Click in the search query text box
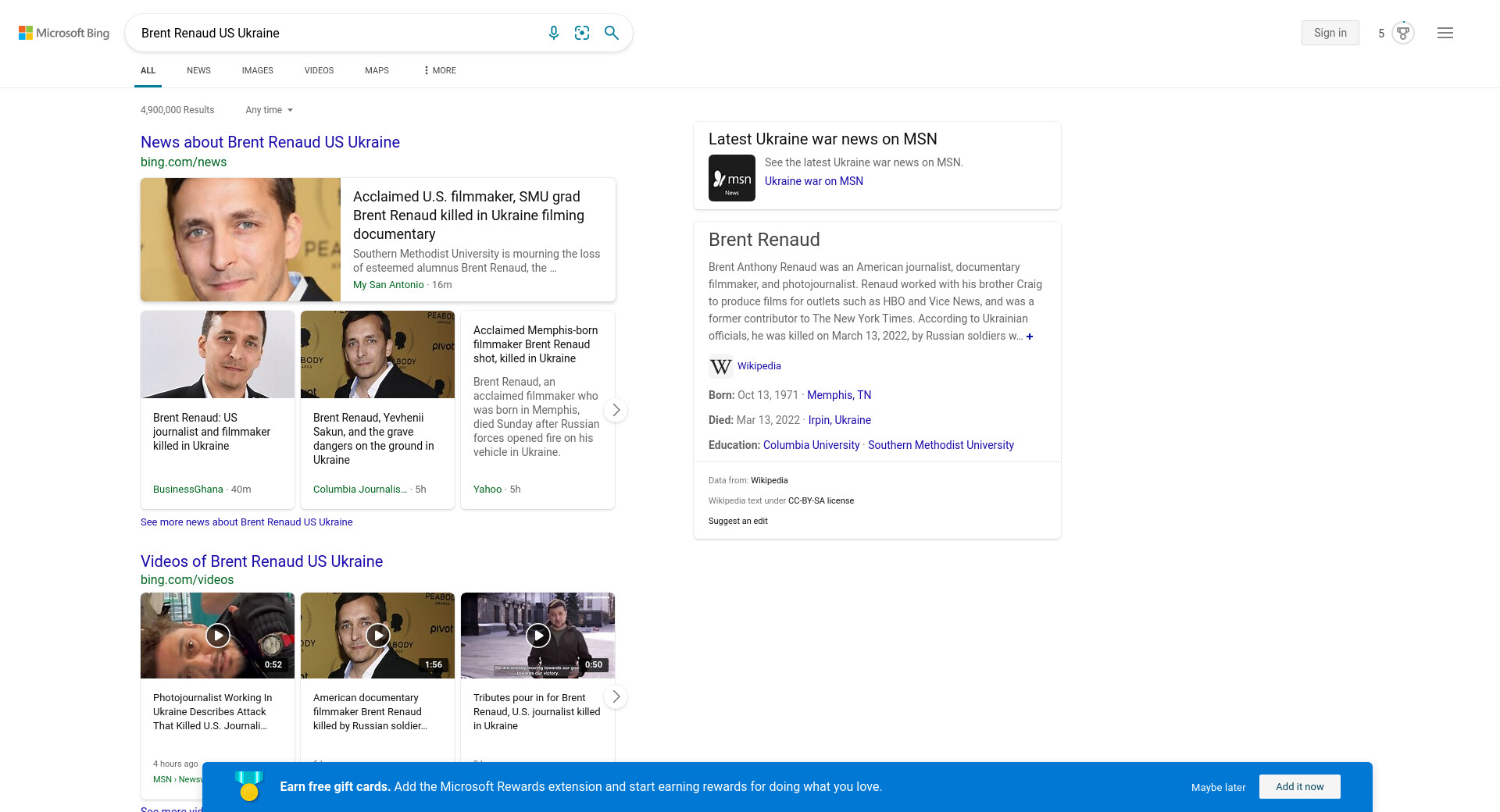1500x812 pixels. [336, 33]
